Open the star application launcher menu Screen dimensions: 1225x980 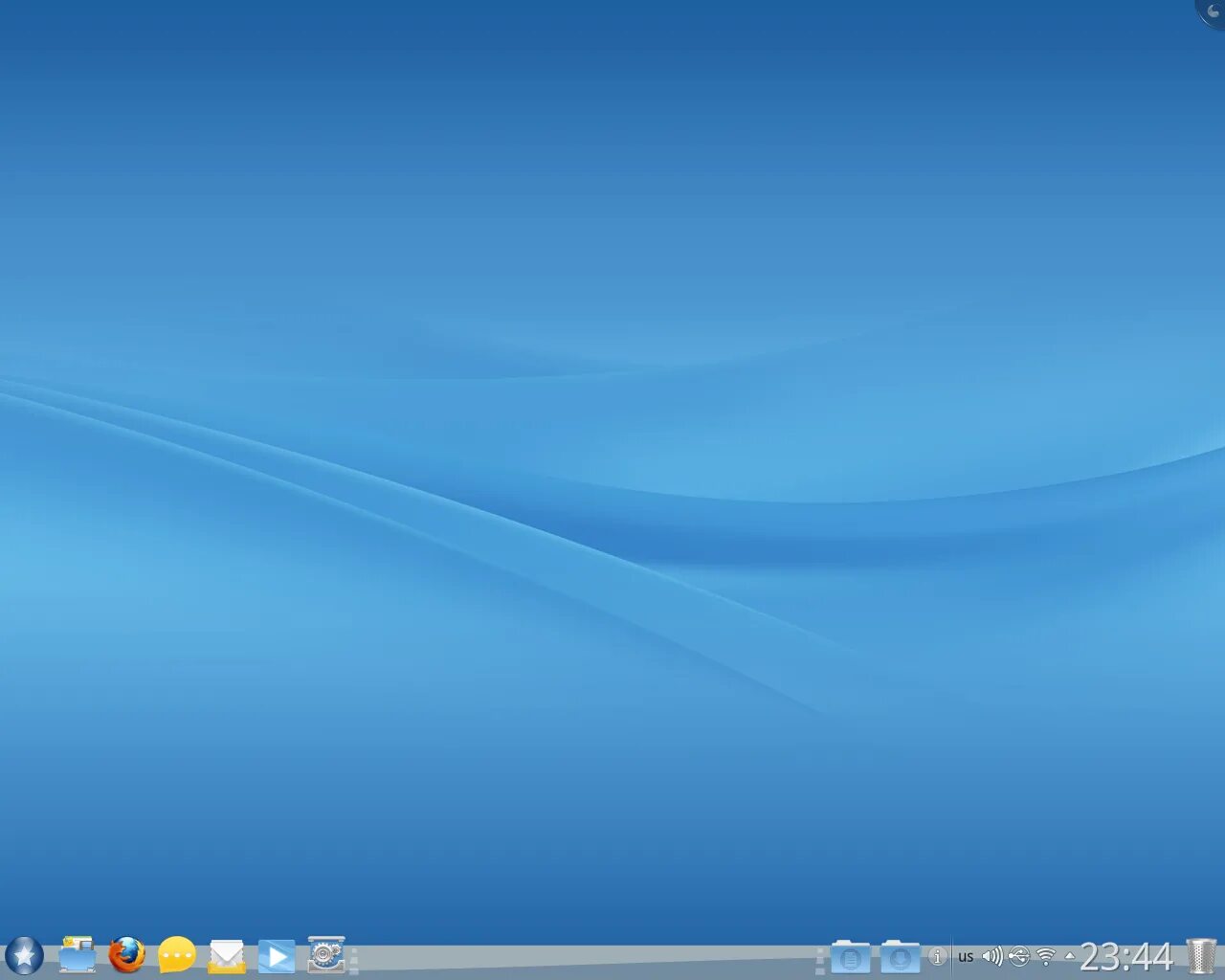pos(24,955)
